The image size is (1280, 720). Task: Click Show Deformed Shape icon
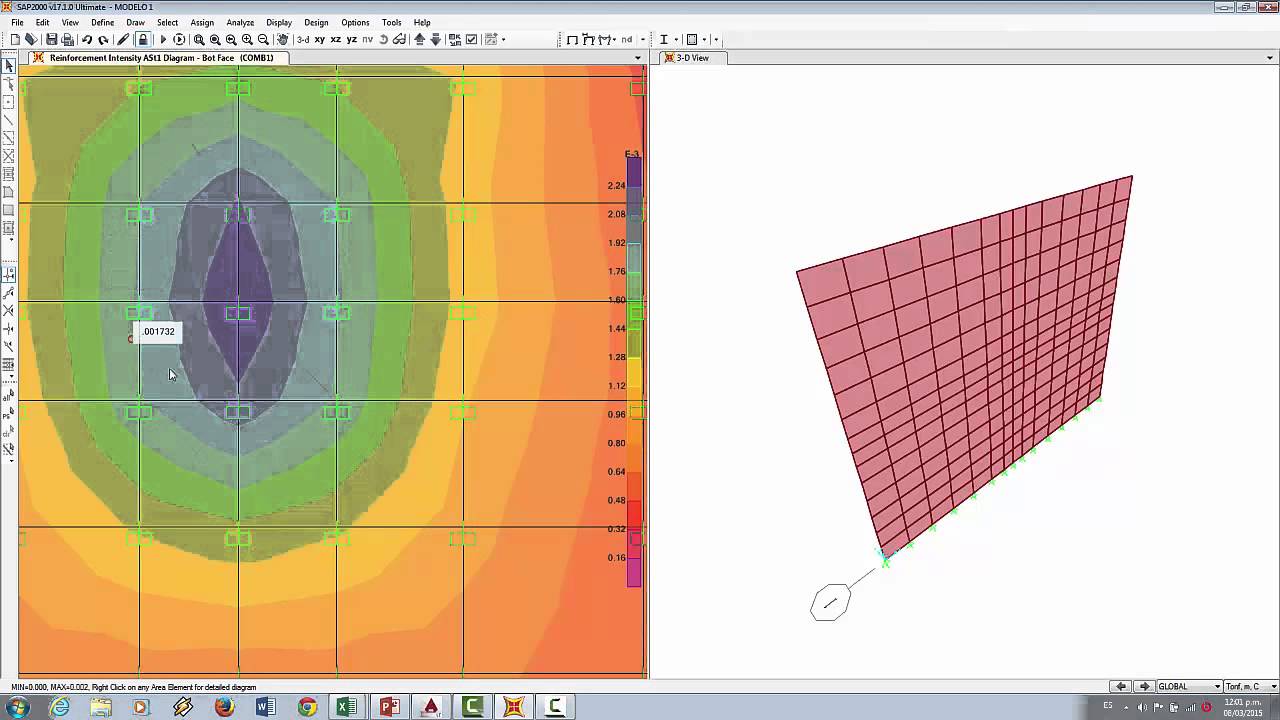pyautogui.click(x=588, y=40)
